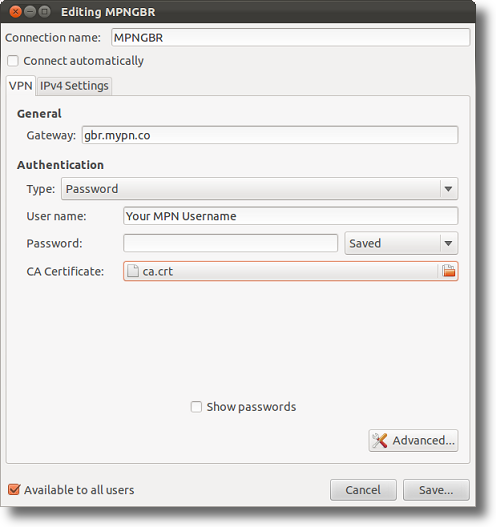
Task: Click the Save... button
Action: tap(436, 490)
